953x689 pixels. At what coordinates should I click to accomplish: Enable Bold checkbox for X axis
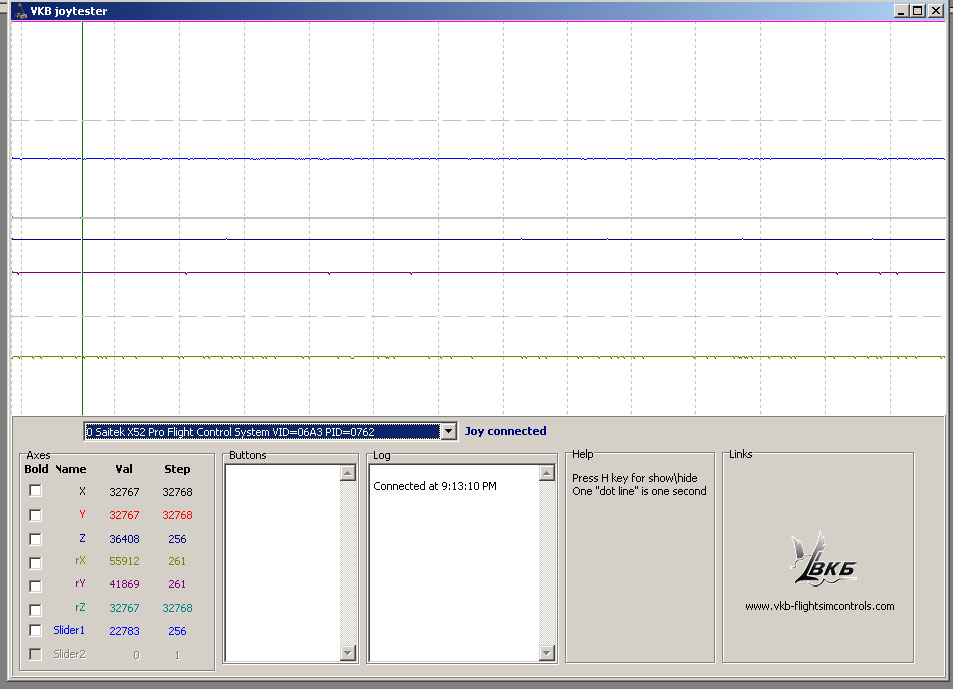(x=36, y=491)
